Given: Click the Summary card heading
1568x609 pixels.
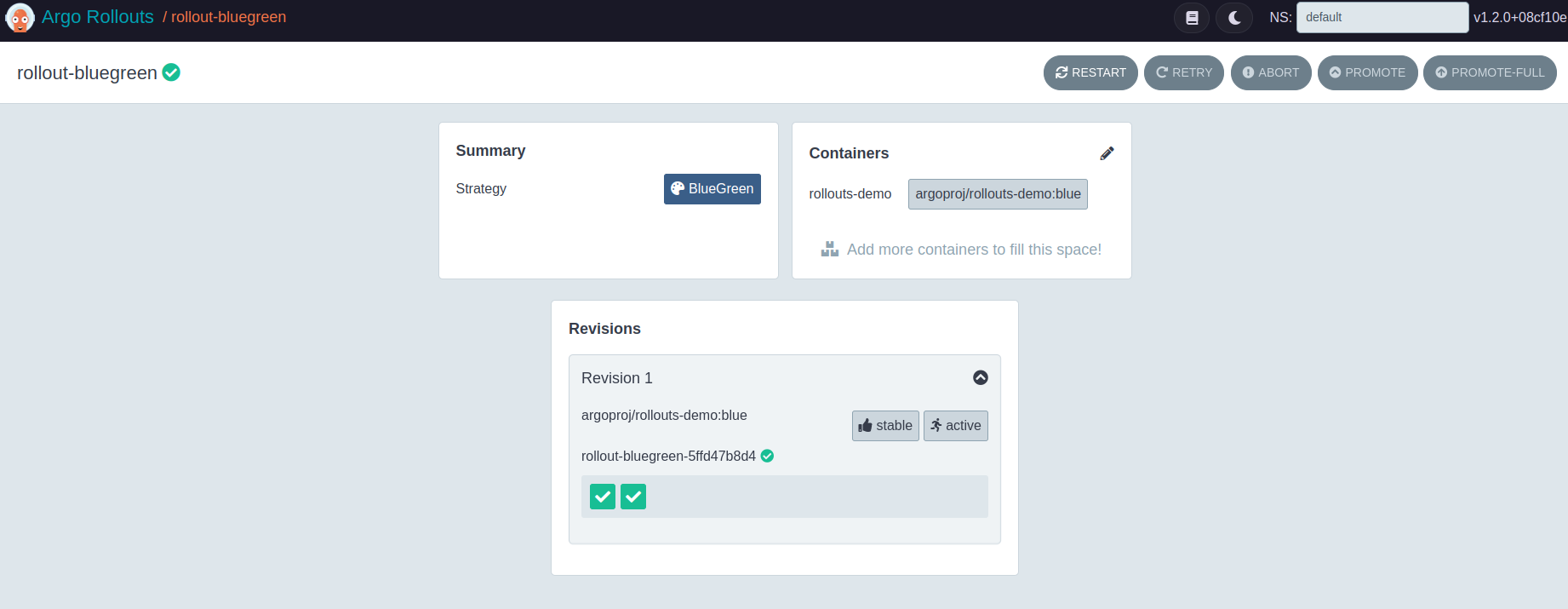Looking at the screenshot, I should (x=490, y=151).
